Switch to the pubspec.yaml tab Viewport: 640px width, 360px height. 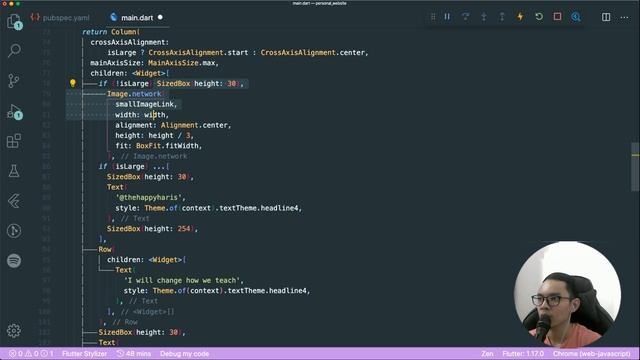click(60, 18)
